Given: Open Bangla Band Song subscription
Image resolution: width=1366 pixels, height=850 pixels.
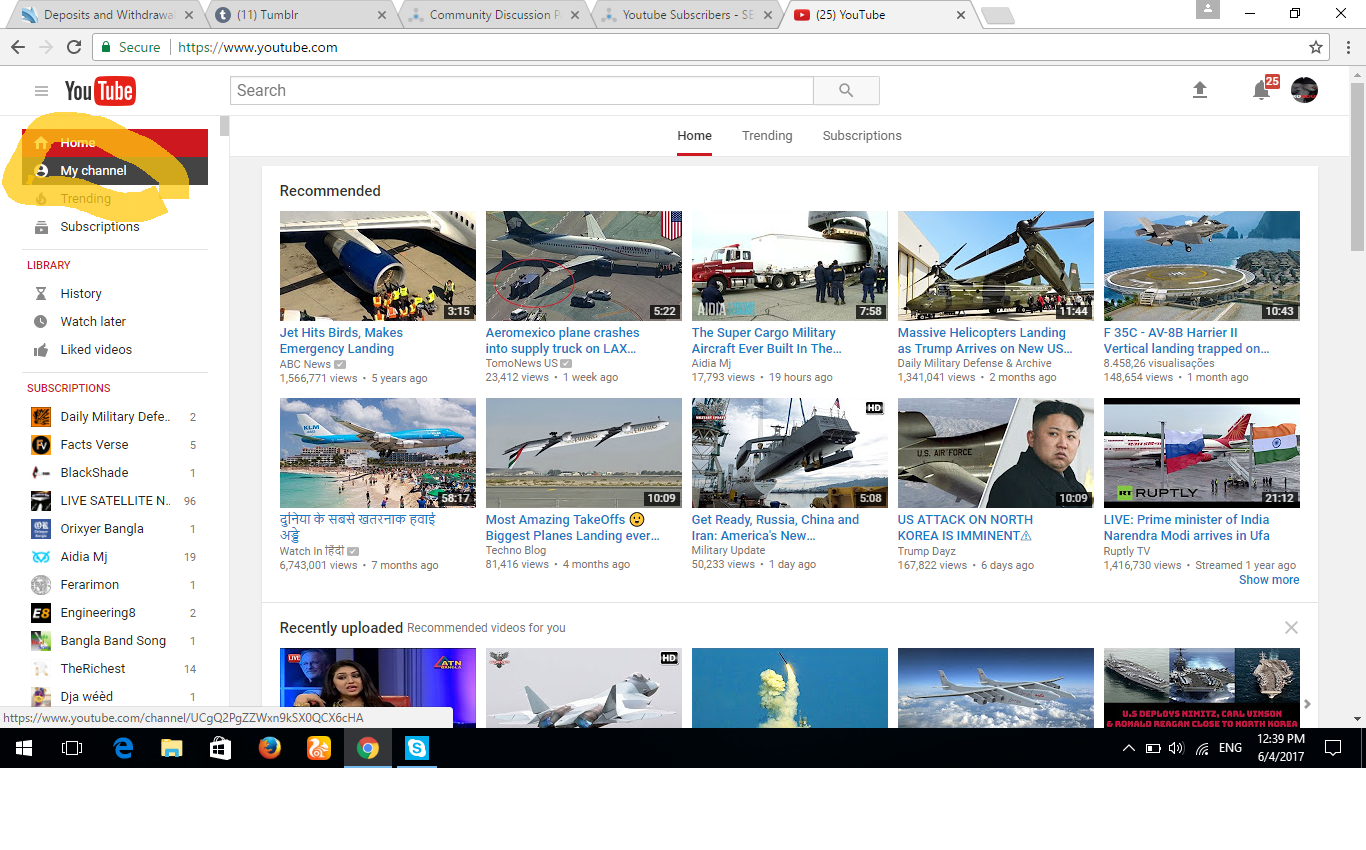Looking at the screenshot, I should (115, 641).
